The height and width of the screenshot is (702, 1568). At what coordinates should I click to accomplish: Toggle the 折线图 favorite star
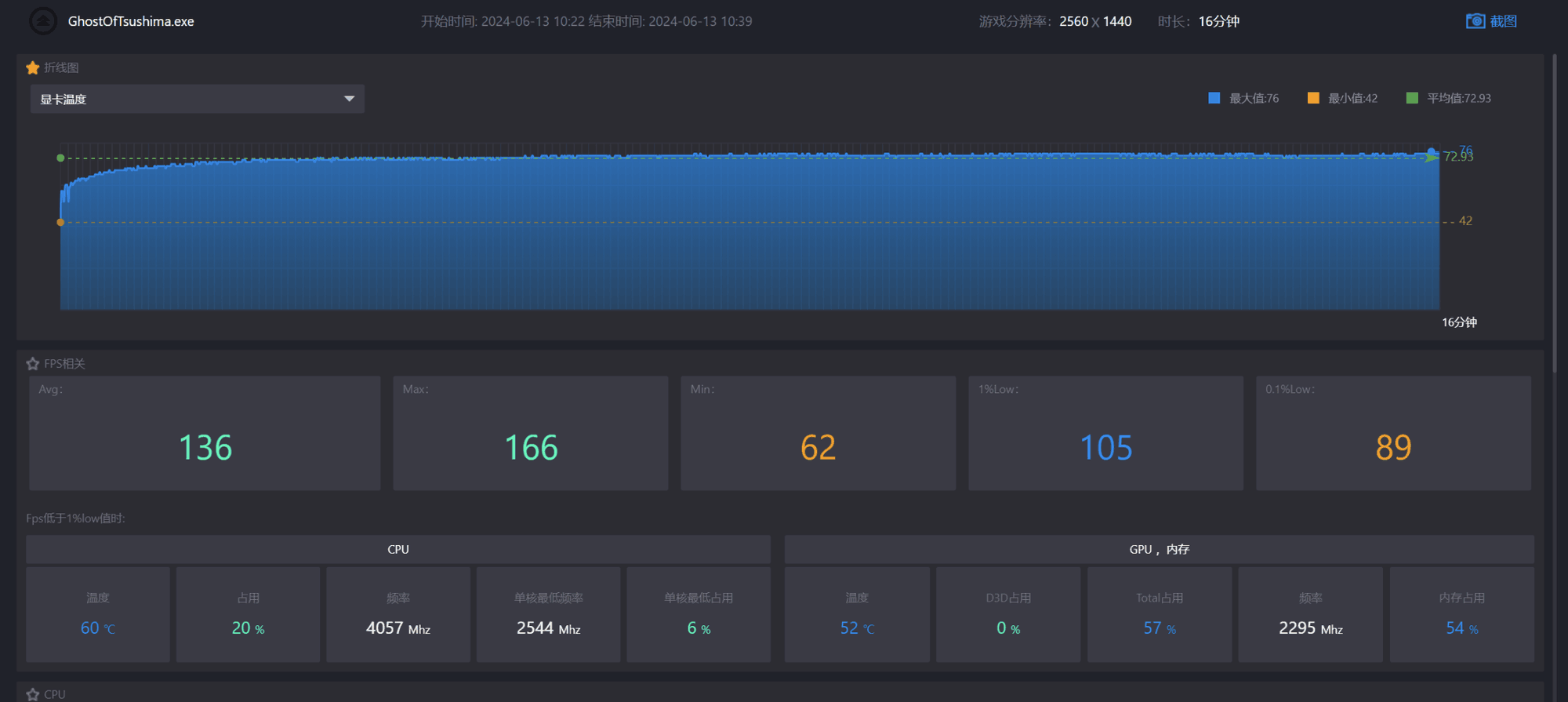click(33, 67)
